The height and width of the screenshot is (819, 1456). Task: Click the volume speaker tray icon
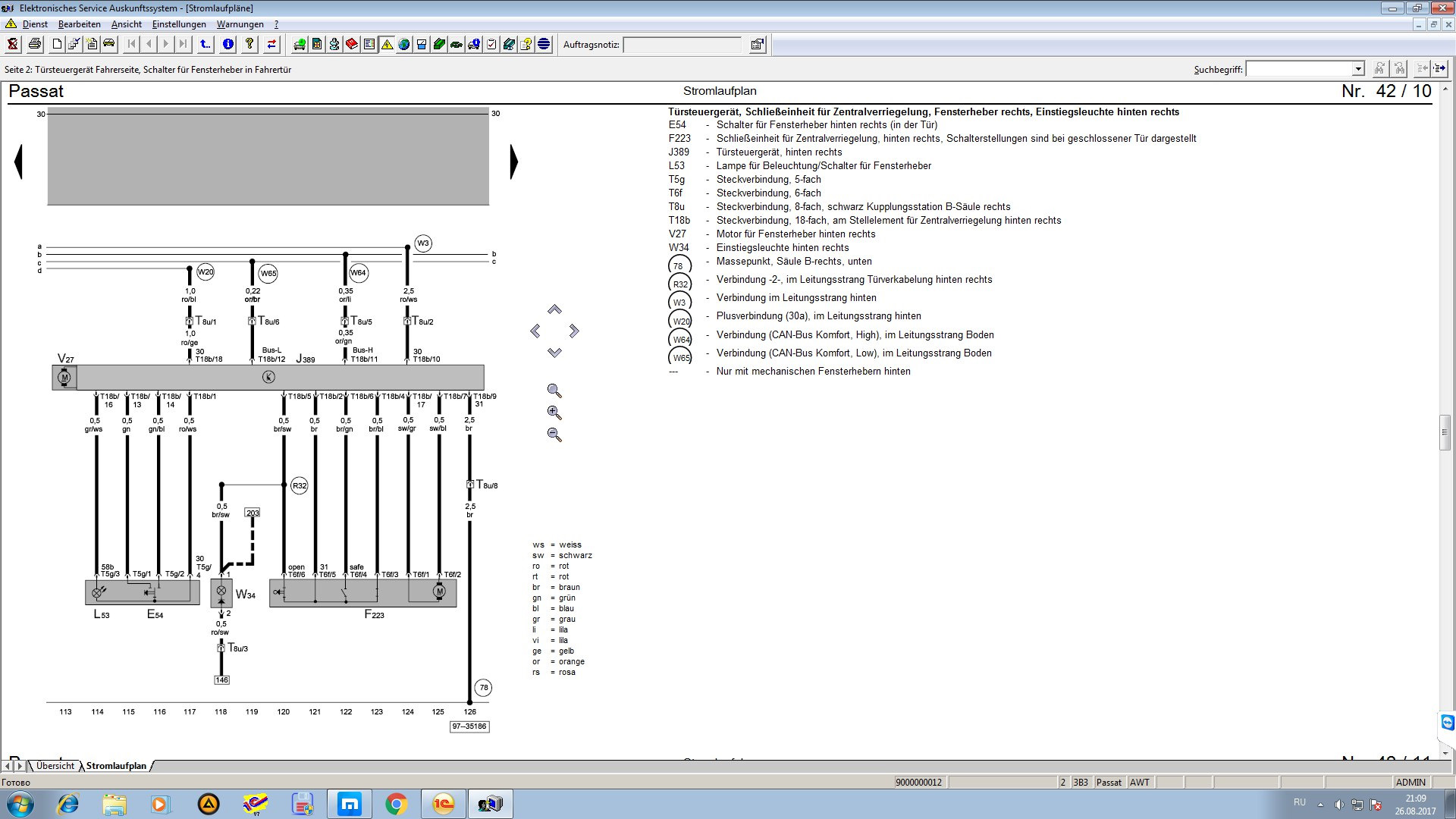pyautogui.click(x=1339, y=805)
